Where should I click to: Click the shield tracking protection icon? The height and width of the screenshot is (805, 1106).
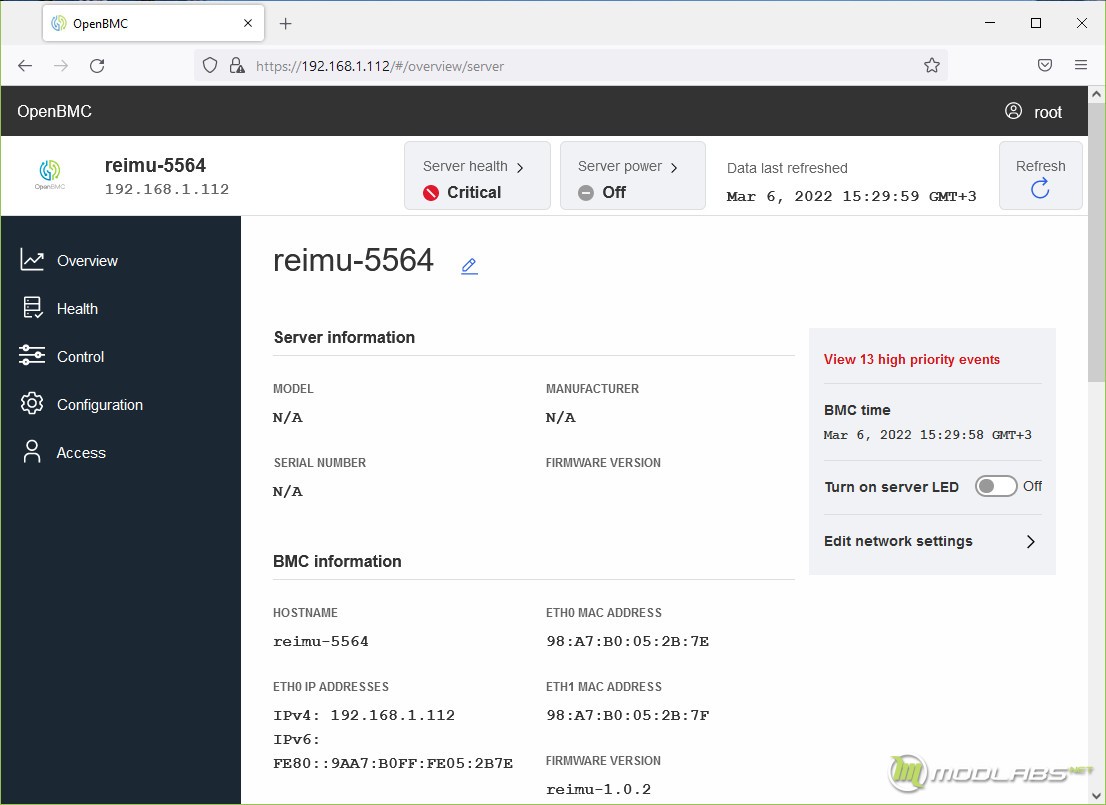(209, 66)
